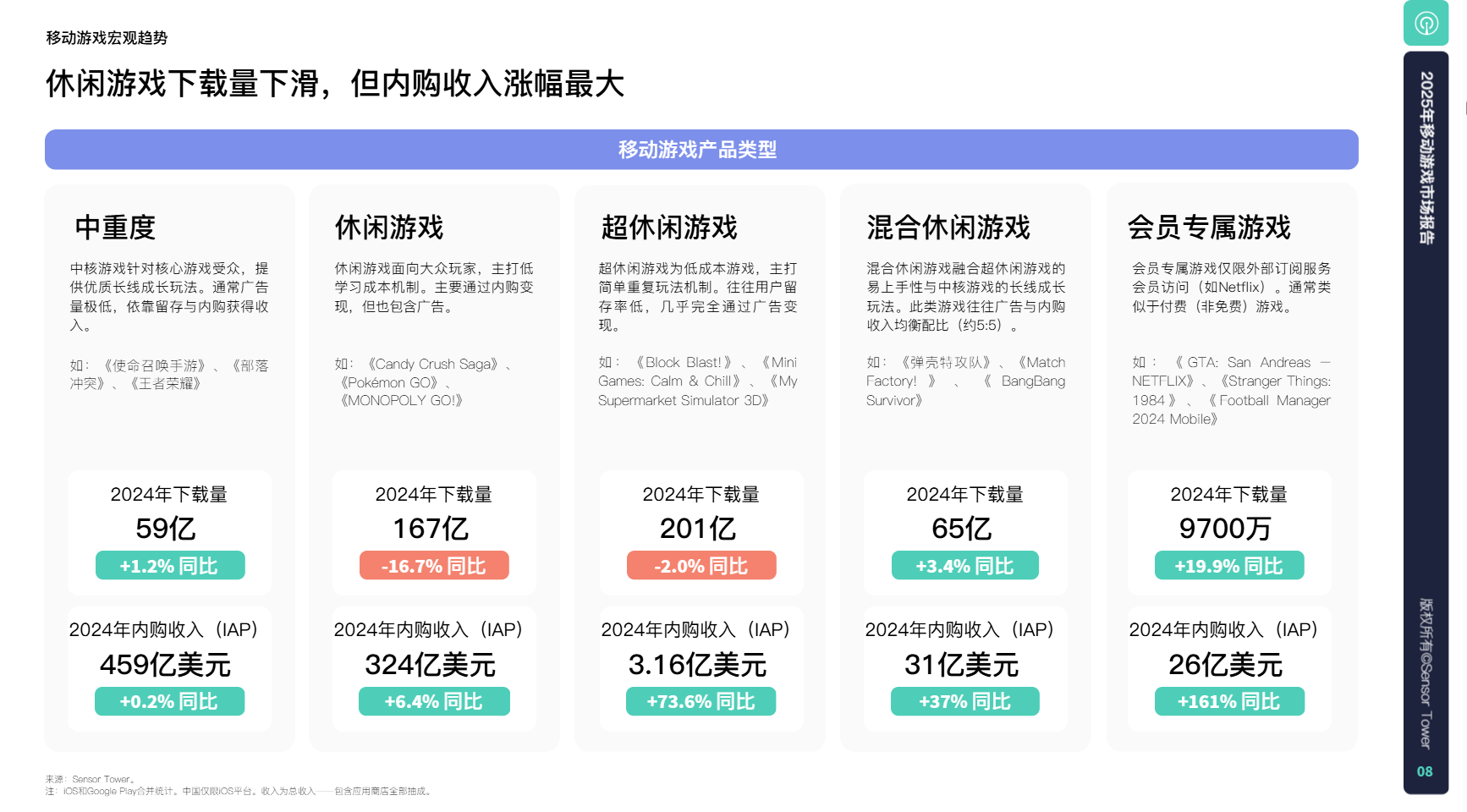
Task: Click the +73.6% 同比 revenue badge
Action: [701, 701]
